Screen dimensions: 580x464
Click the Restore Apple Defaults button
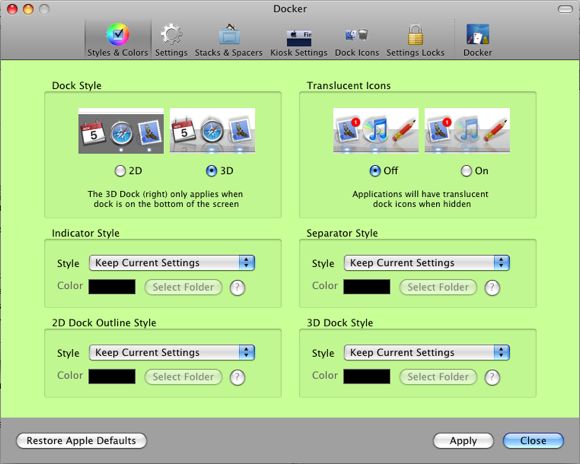point(81,441)
